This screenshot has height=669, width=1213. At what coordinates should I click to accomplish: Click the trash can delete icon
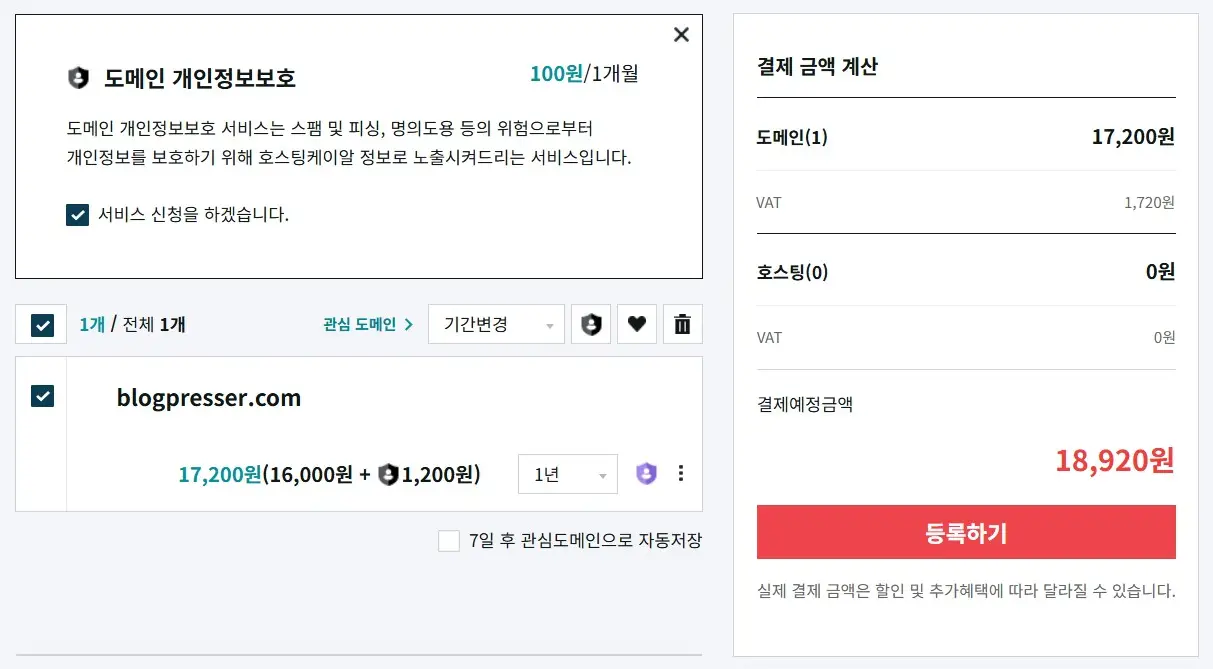point(682,324)
